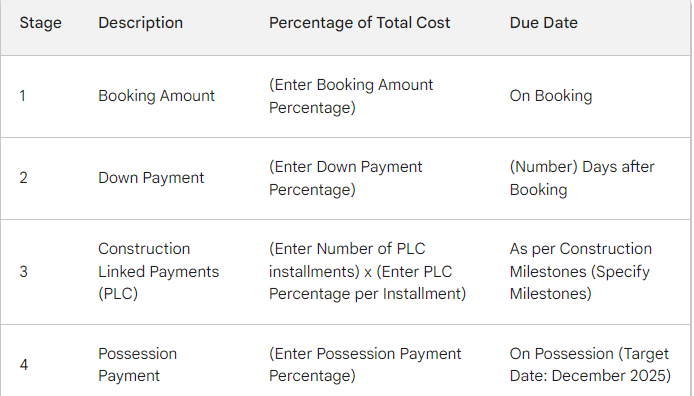694x396 pixels.
Task: Select stage number 3 cell
Action: pos(23,272)
